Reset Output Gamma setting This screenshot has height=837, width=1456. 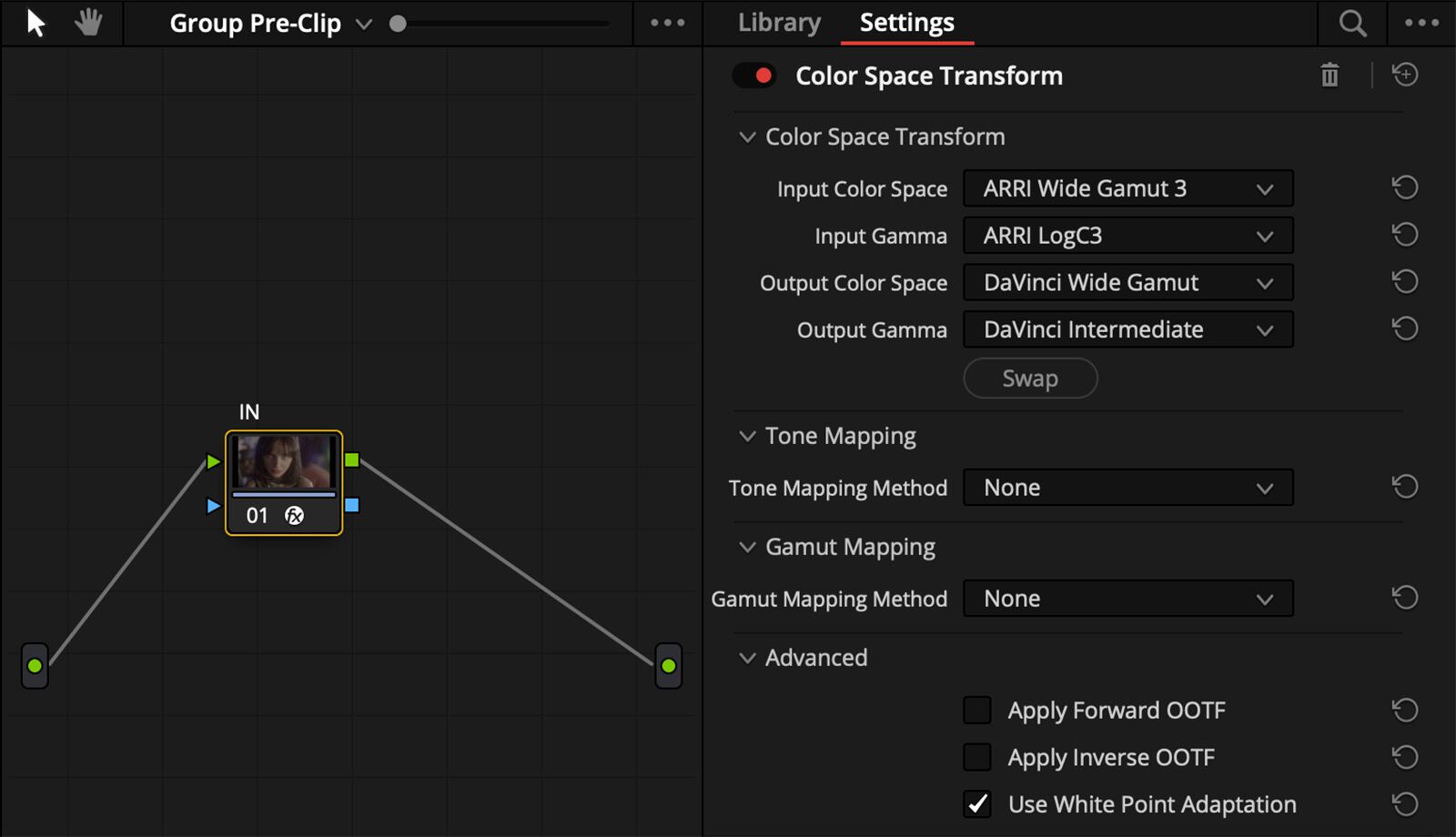coord(1405,329)
